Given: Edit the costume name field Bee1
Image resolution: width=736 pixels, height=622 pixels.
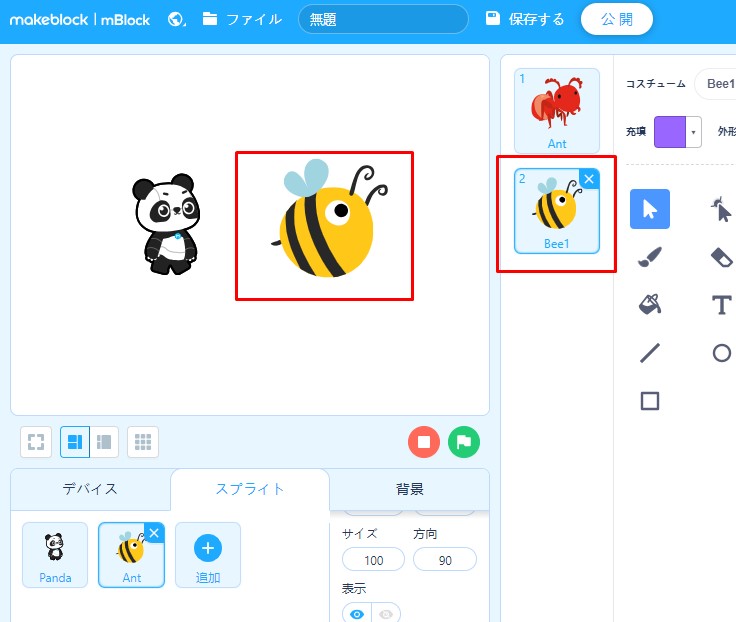Looking at the screenshot, I should 715,84.
